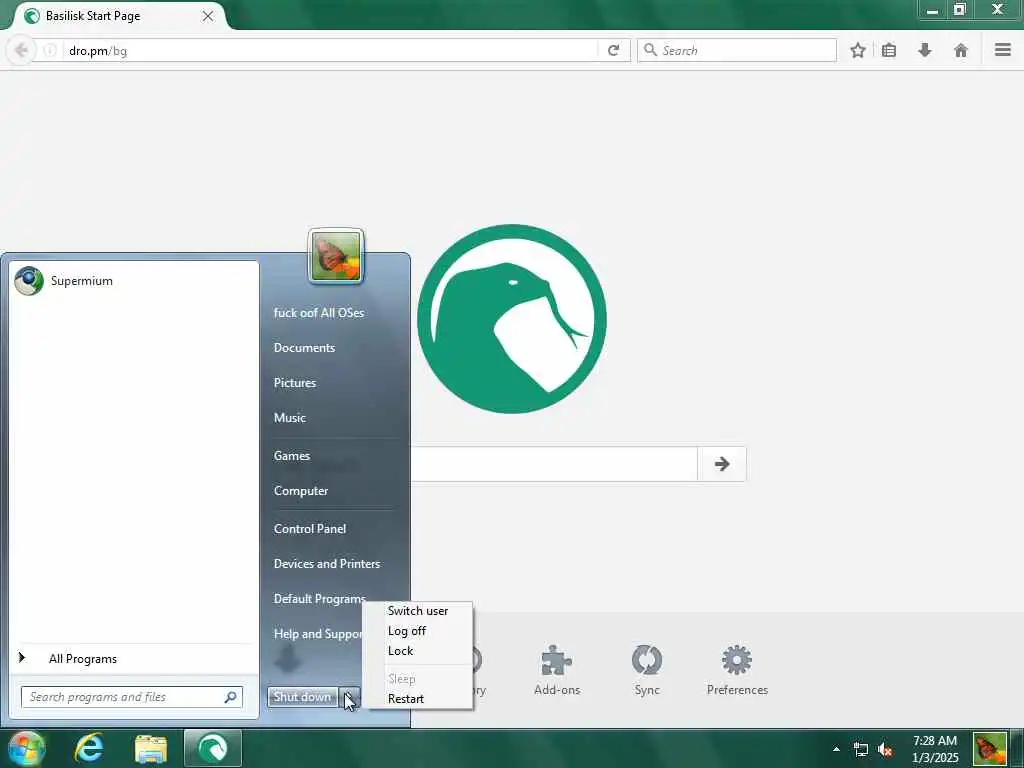Open Windows Explorer folder on taskbar
Screen dimensions: 1024x768
151,748
